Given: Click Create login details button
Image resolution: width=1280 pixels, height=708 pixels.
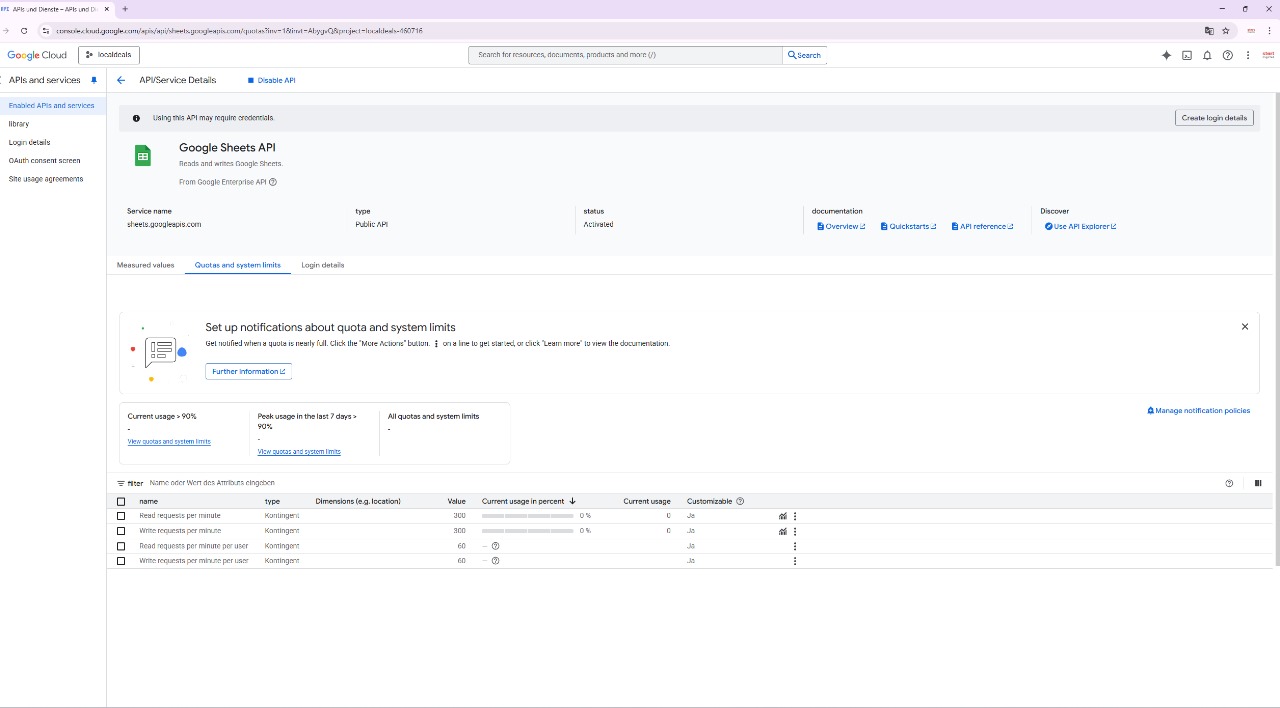Looking at the screenshot, I should pos(1214,118).
